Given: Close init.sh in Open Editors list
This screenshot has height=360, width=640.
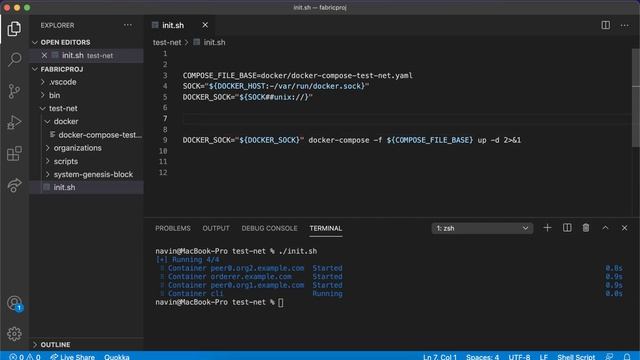Looking at the screenshot, I should [x=44, y=55].
